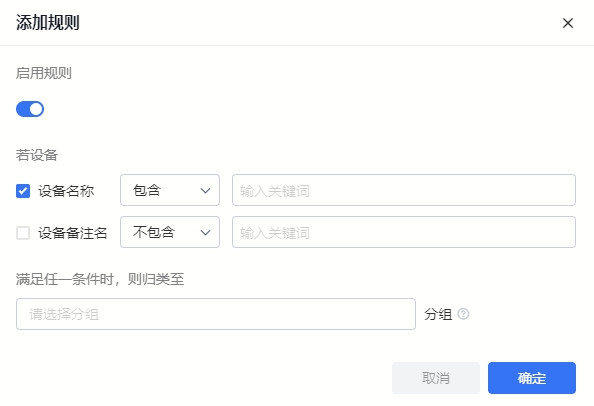Click the help question mark beside 分组
Viewport: 594px width, 406px height.
coord(463,314)
